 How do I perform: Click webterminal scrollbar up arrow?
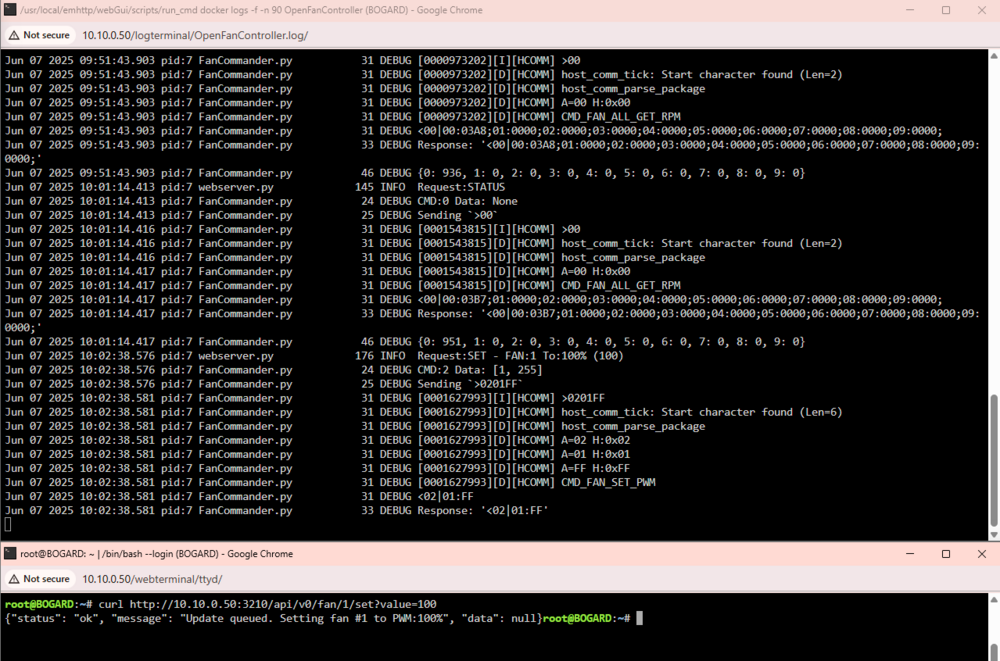click(x=994, y=599)
